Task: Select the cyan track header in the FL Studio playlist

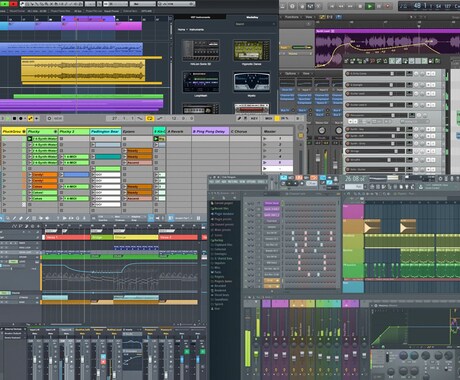Action: pyautogui.click(x=353, y=287)
